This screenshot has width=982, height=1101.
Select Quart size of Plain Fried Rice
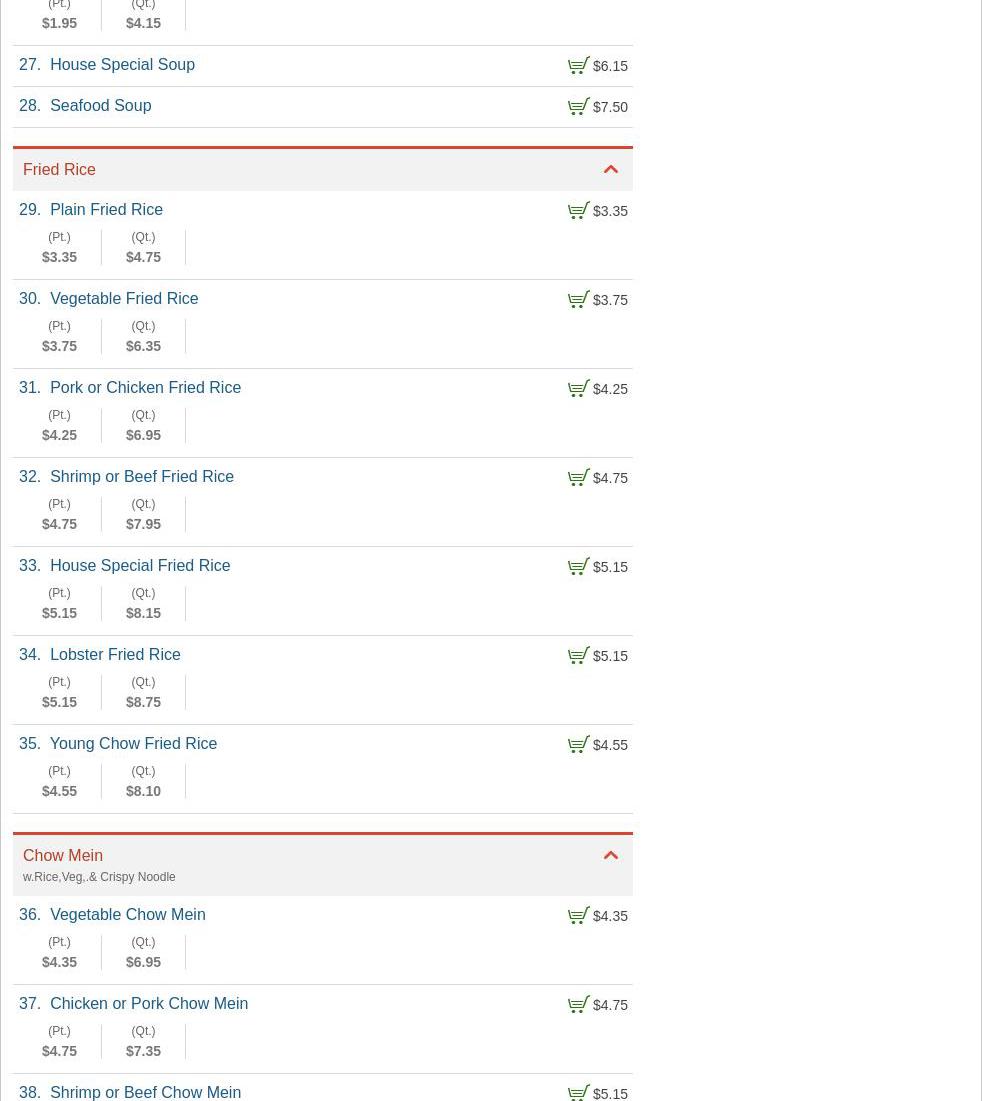point(143,248)
